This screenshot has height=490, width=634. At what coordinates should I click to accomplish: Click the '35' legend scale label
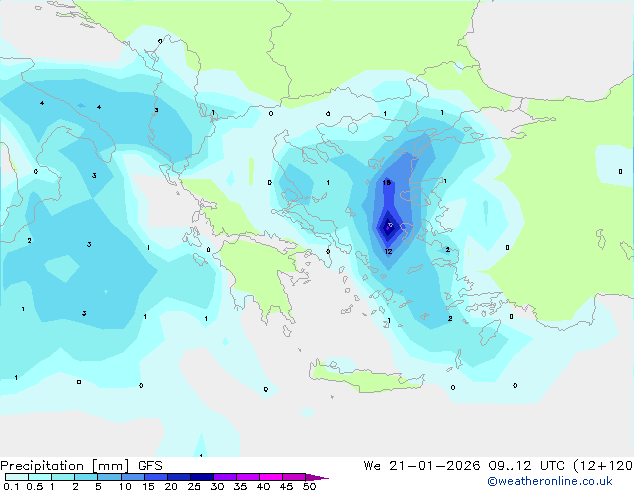(240, 486)
